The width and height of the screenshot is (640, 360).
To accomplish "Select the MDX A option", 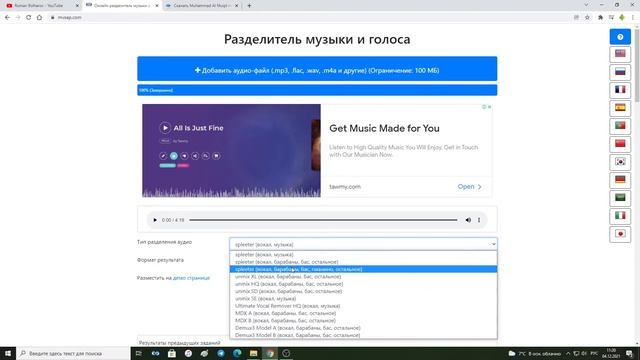I will click(x=363, y=313).
